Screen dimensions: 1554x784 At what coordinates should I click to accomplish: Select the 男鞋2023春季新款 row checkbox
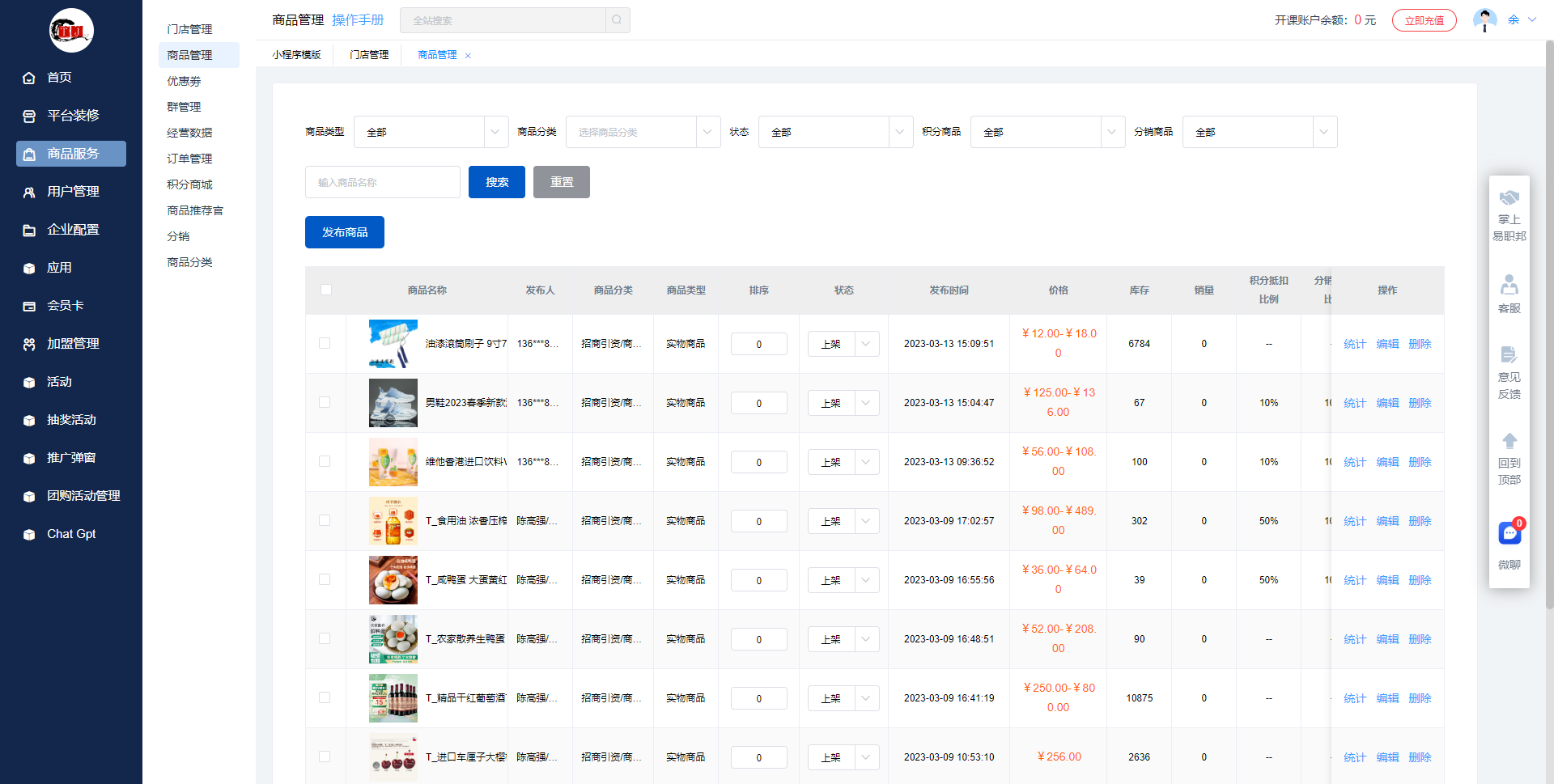pyautogui.click(x=325, y=402)
